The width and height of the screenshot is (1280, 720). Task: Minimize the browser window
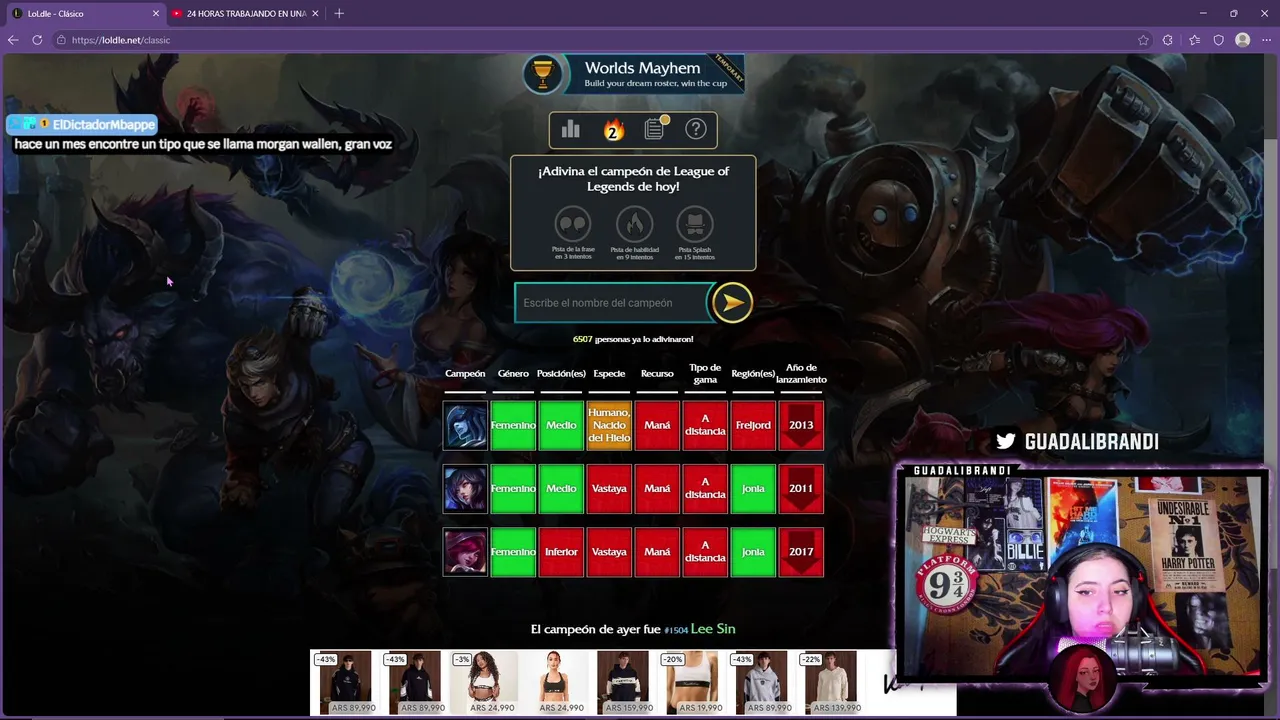[x=1203, y=14]
